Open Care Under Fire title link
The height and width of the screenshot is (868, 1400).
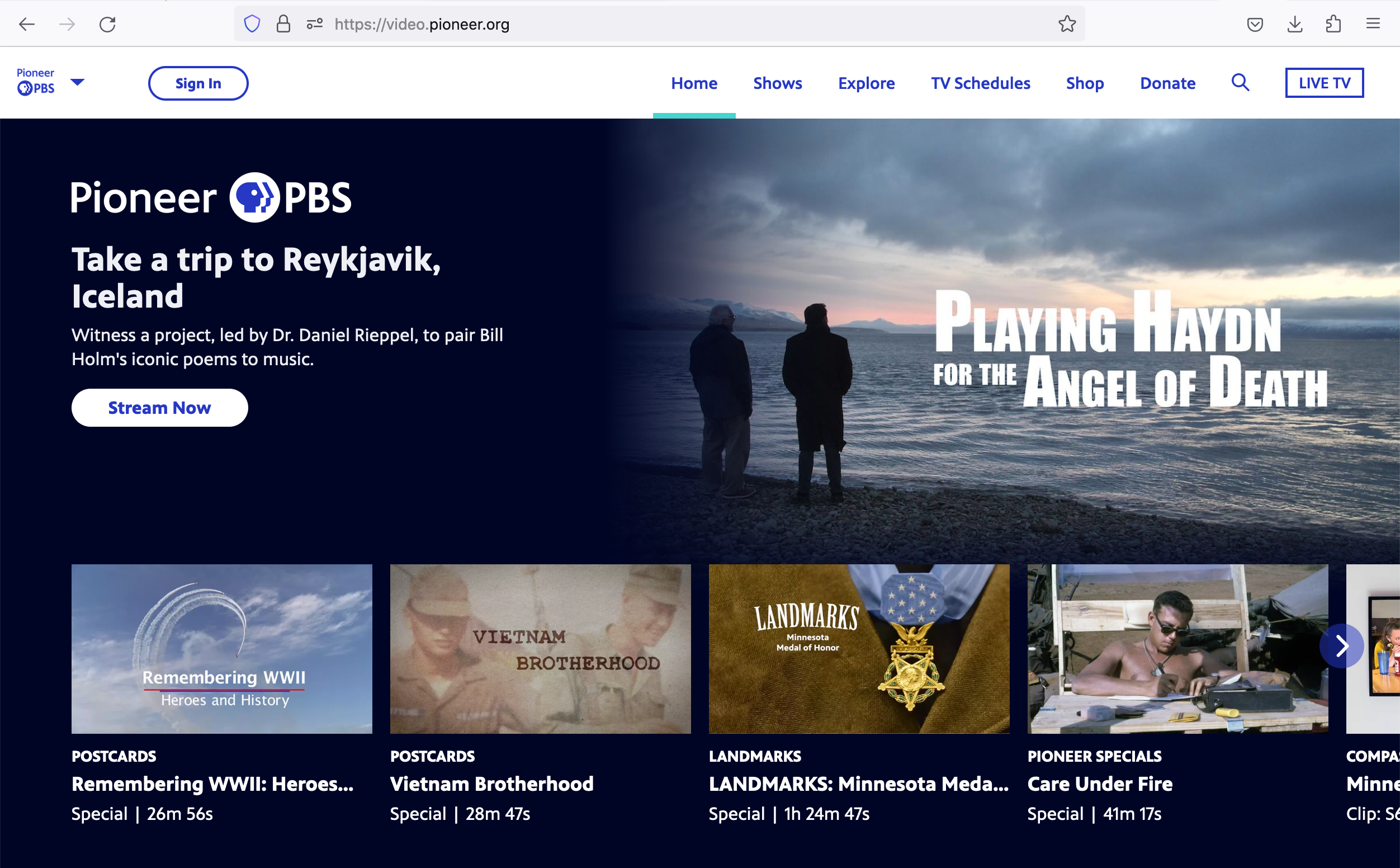1100,784
